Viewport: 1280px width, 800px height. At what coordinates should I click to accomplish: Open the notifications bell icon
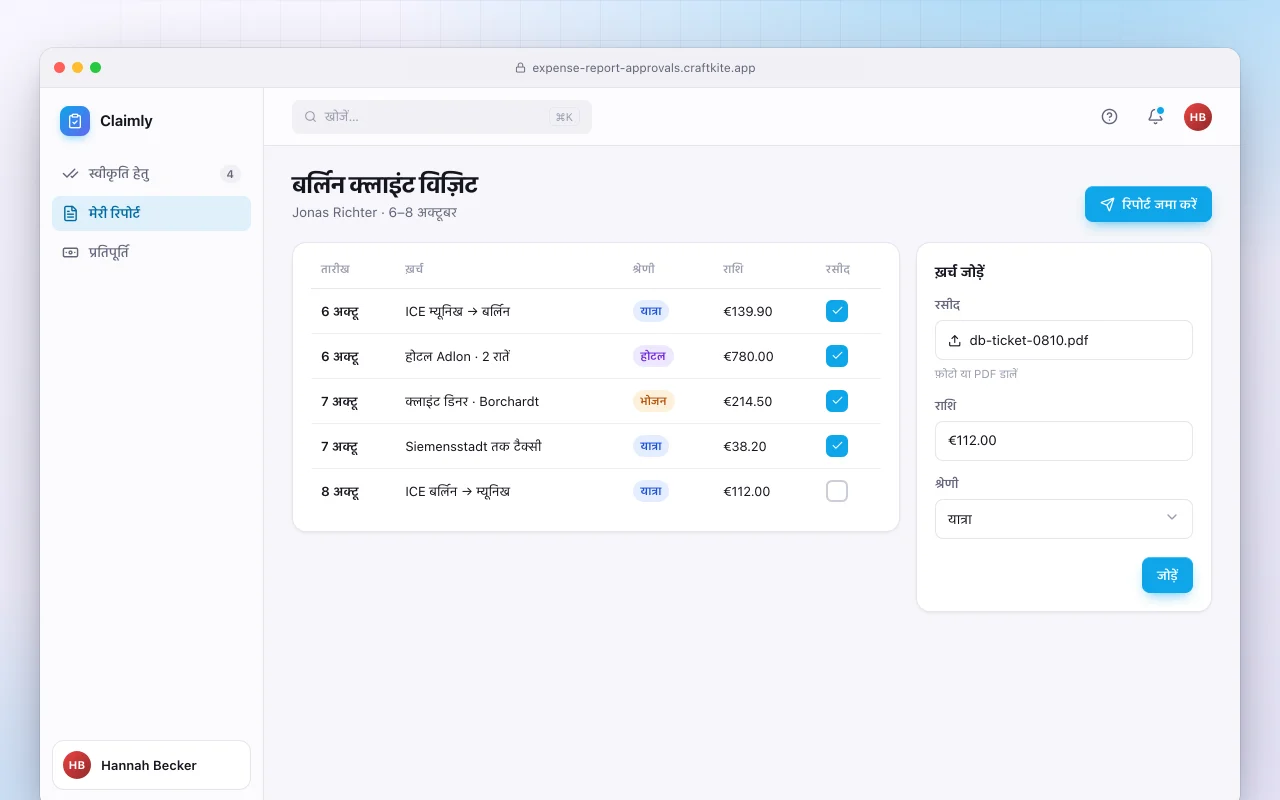pos(1155,117)
